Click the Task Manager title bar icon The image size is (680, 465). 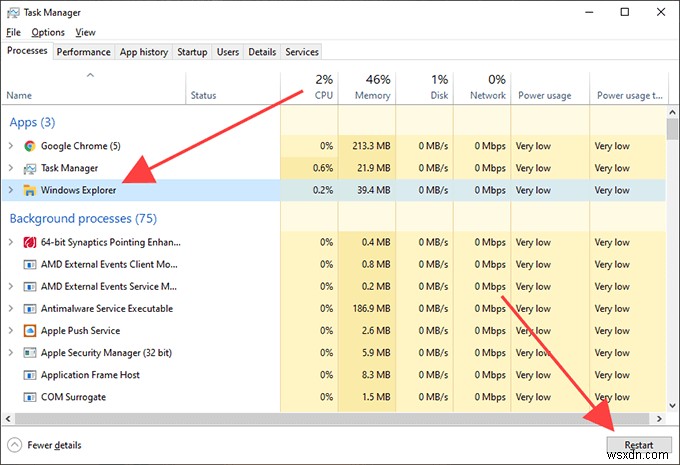coord(13,13)
